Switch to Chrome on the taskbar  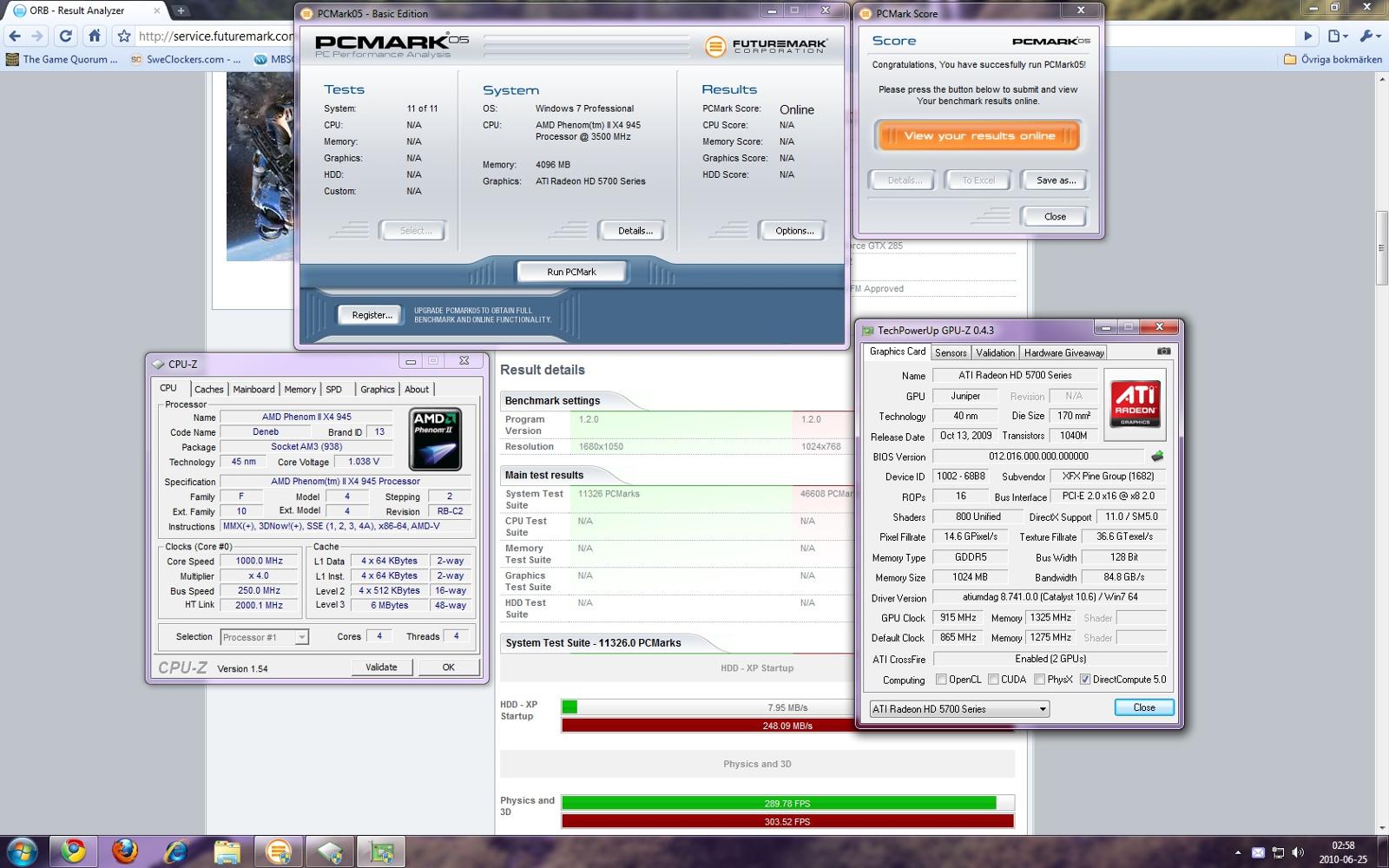(x=73, y=852)
